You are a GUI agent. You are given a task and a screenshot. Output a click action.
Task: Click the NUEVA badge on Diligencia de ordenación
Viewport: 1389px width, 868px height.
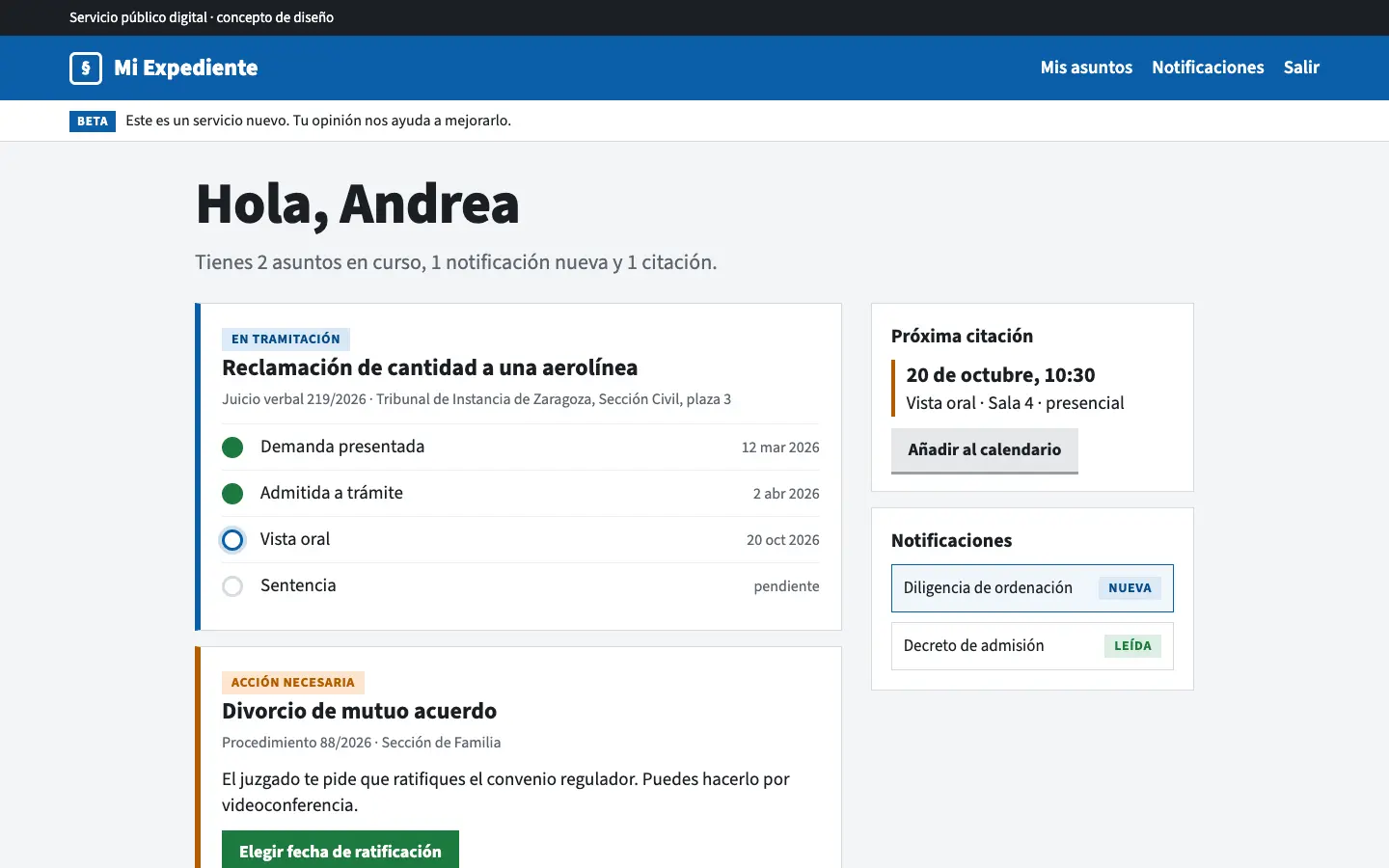pos(1130,588)
